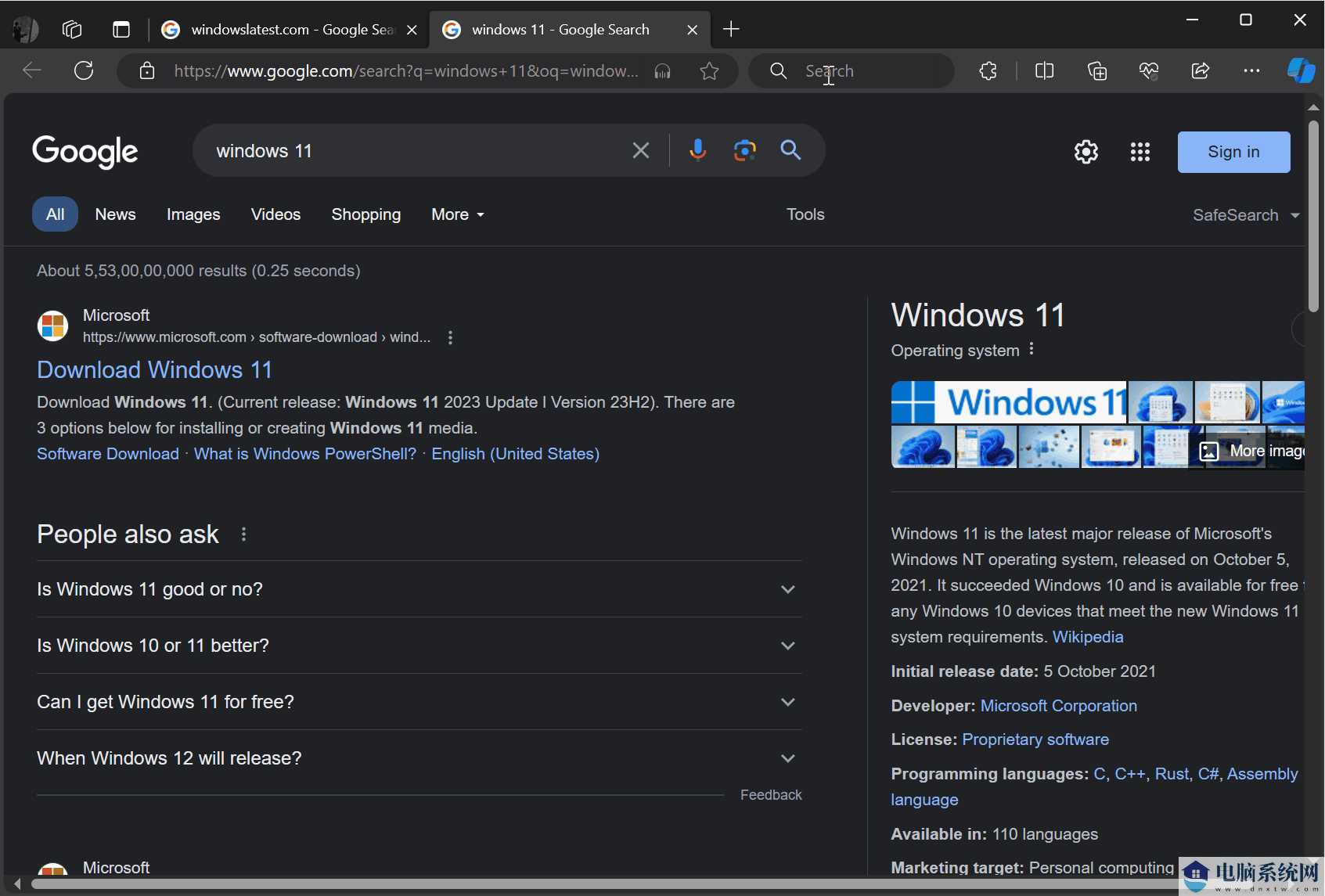This screenshot has height=896, width=1325.
Task: Open the C++ language link
Action: coord(1129,774)
